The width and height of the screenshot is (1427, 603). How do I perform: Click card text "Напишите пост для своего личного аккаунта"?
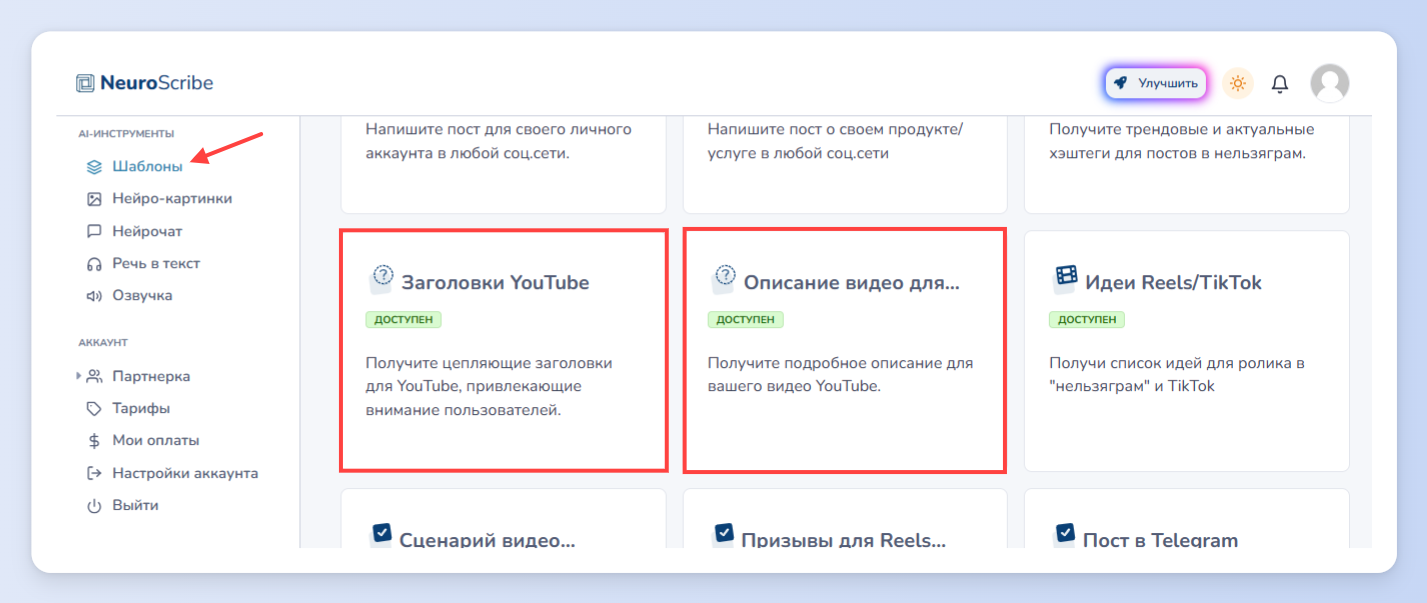pyautogui.click(x=498, y=141)
